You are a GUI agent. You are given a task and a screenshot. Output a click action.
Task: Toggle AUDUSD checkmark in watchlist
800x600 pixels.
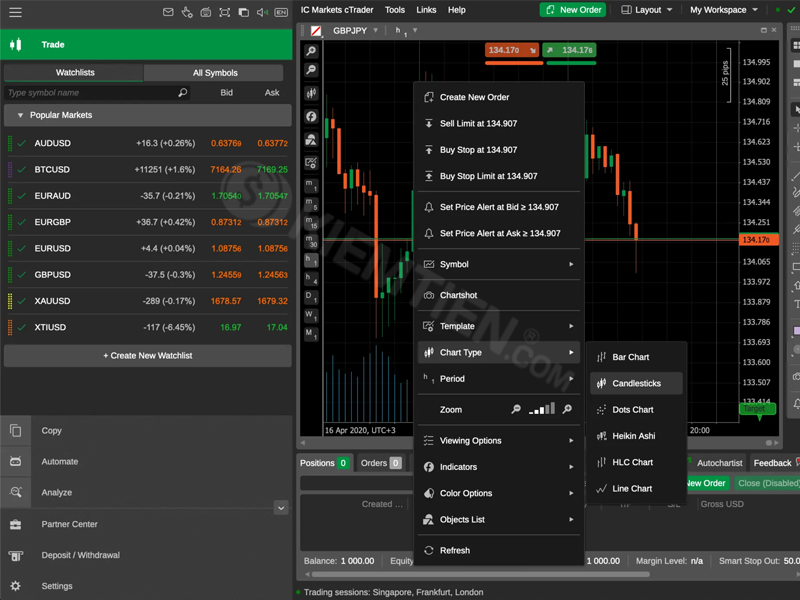tap(21, 143)
